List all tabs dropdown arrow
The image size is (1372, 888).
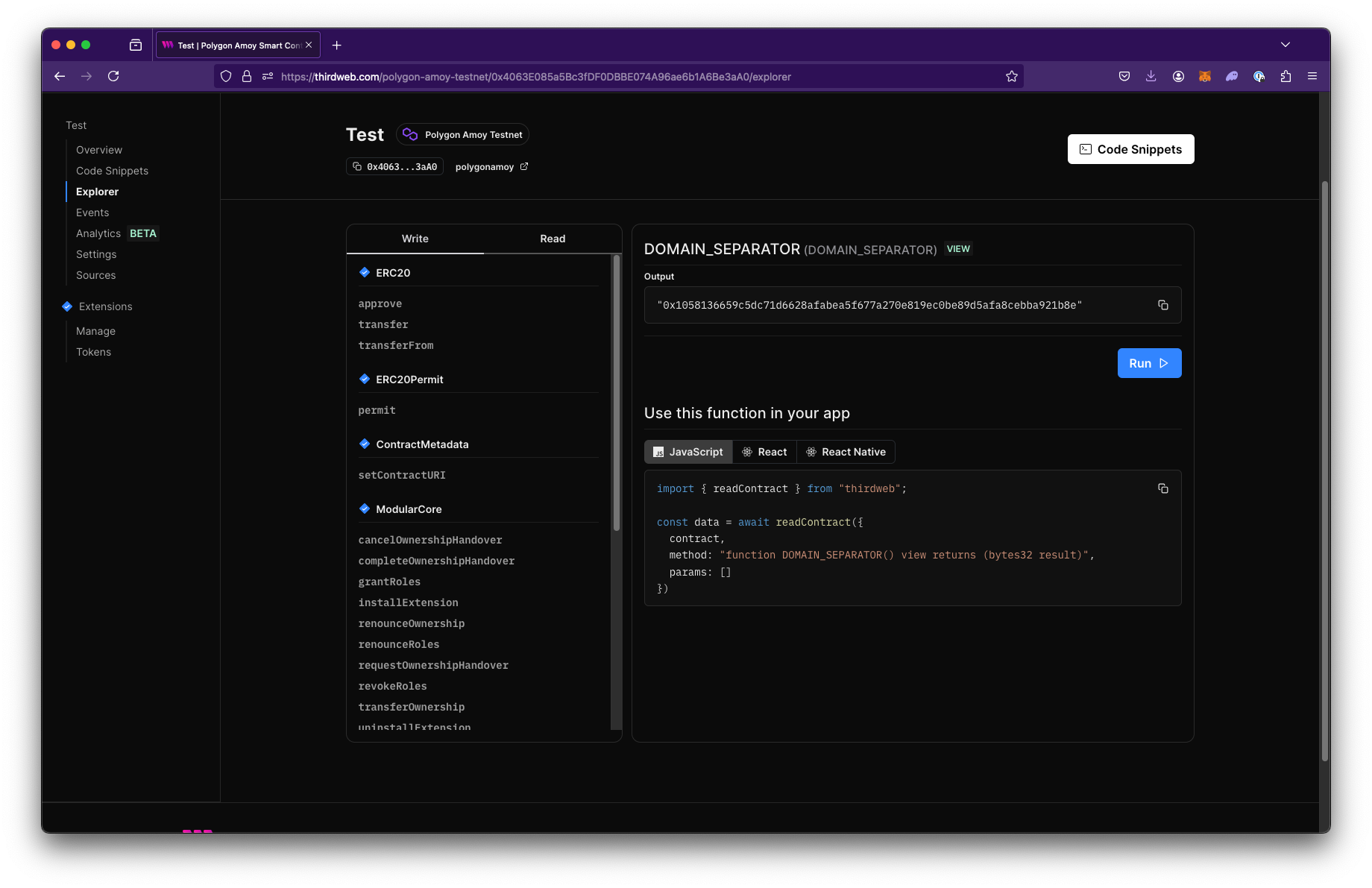(1286, 45)
